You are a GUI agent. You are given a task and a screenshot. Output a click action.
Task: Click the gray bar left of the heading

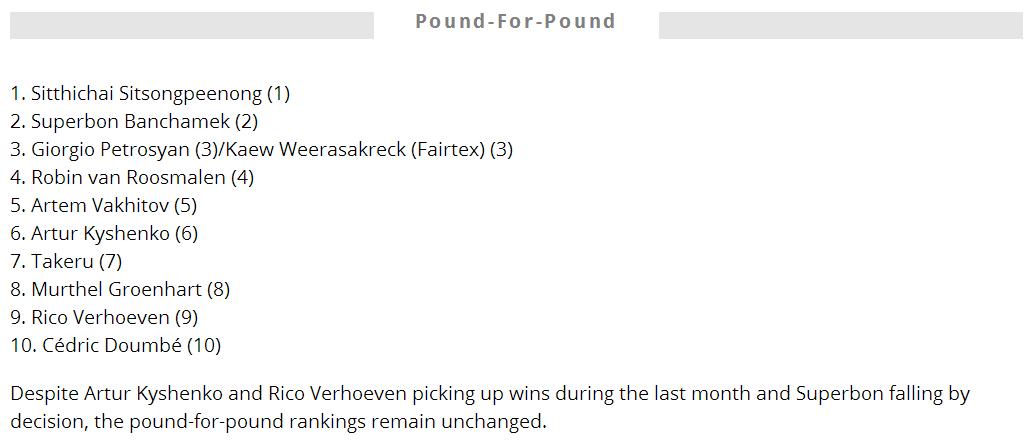pos(191,25)
